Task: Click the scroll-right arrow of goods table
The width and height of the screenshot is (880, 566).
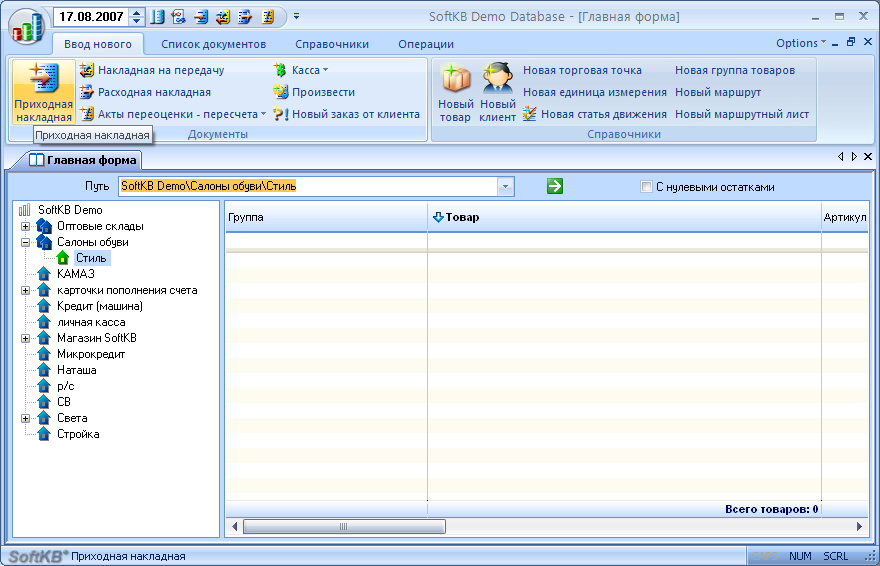Action: (x=859, y=526)
